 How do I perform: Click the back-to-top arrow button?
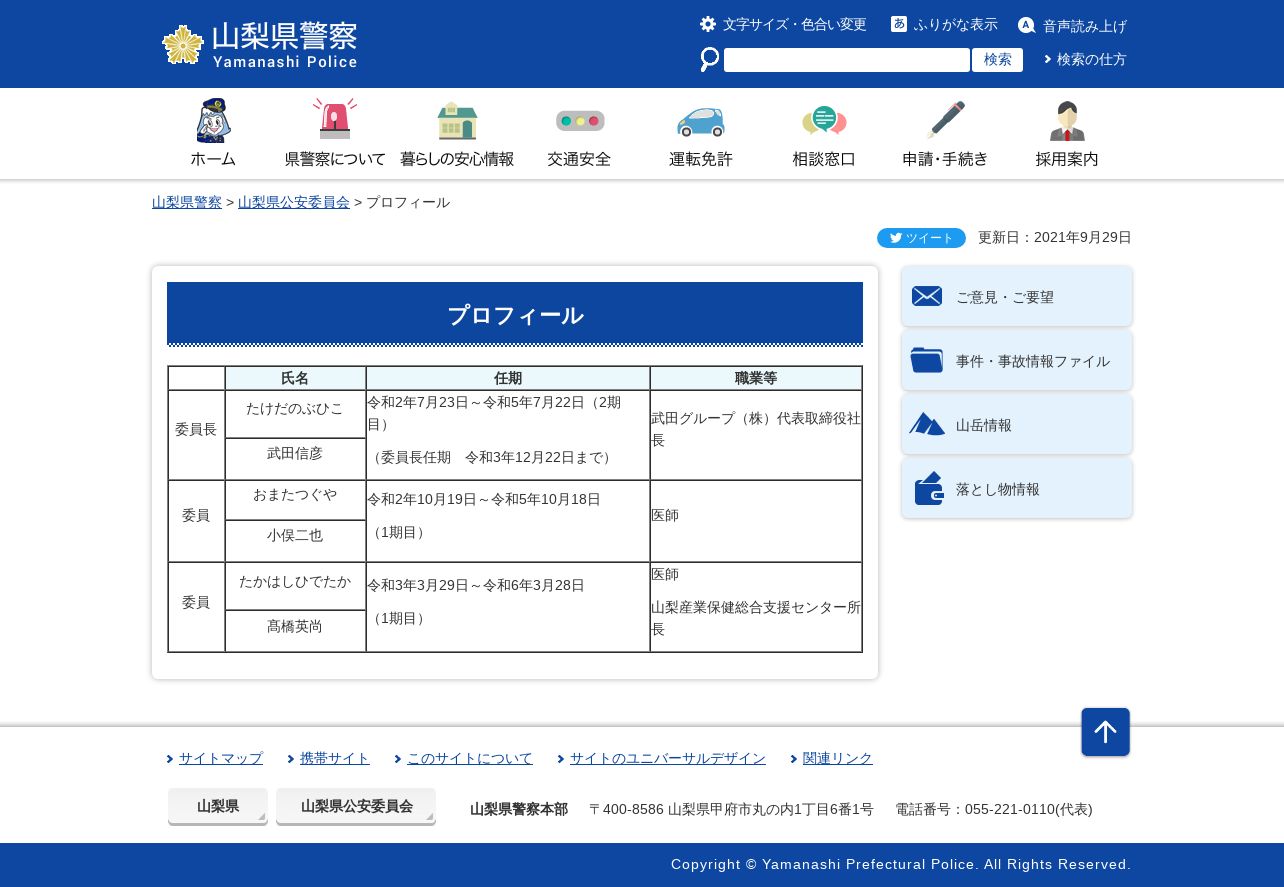[x=1105, y=732]
